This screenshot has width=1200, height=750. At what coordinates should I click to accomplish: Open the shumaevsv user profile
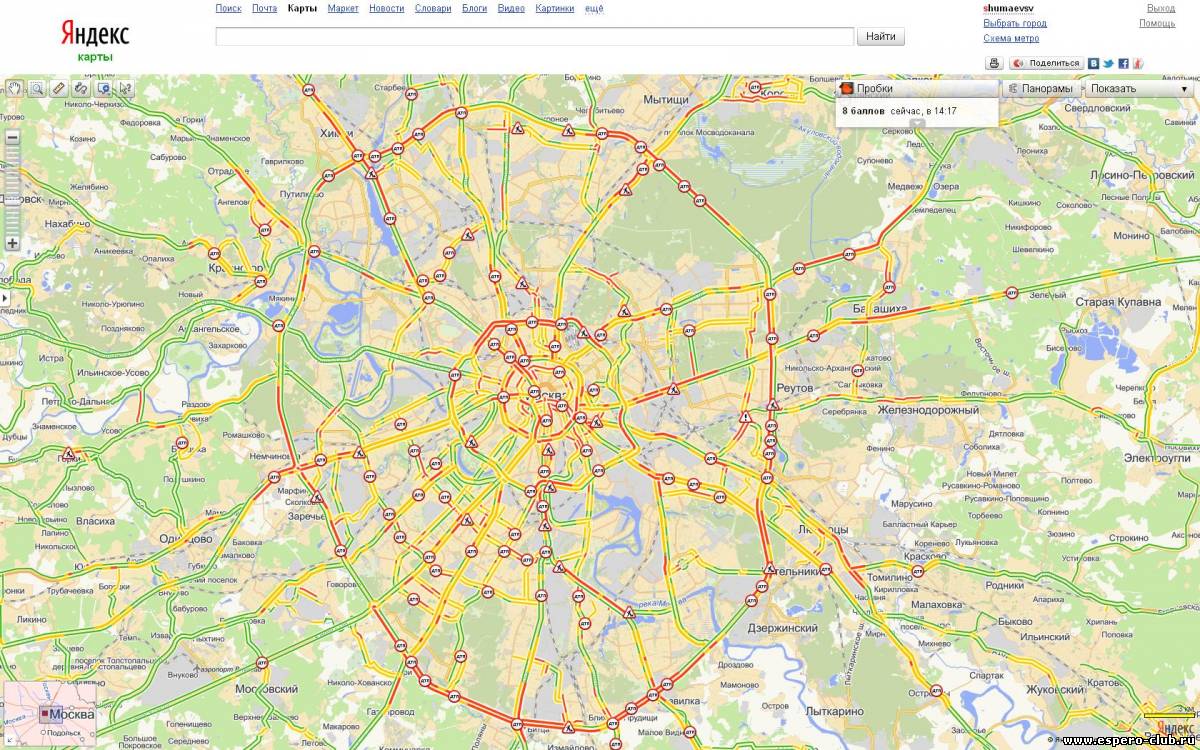pyautogui.click(x=1008, y=8)
